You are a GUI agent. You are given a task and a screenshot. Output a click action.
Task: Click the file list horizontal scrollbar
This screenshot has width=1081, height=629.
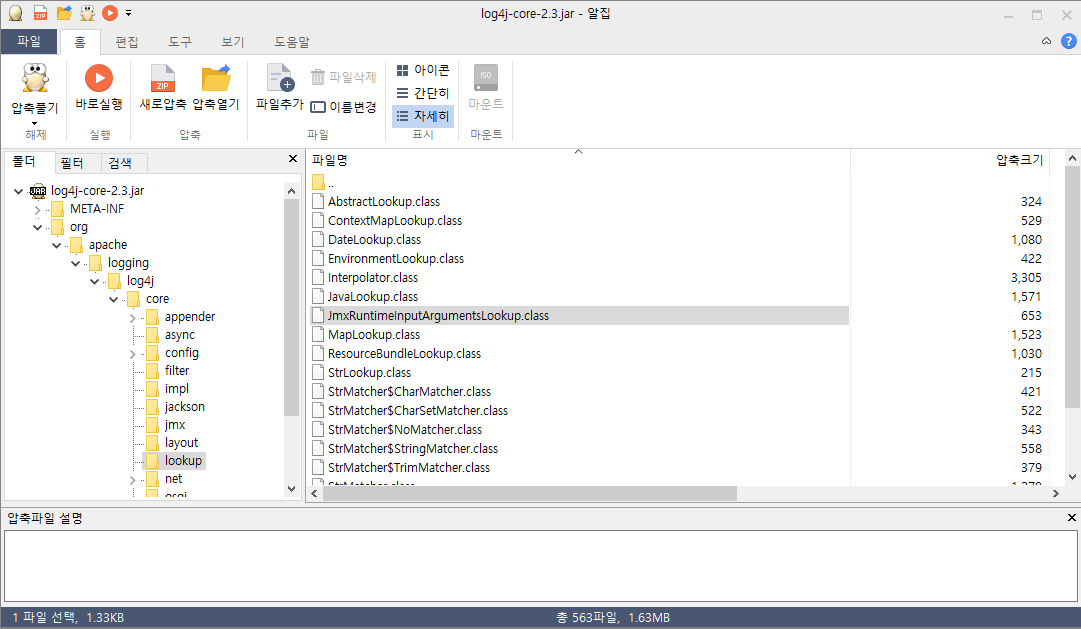pyautogui.click(x=529, y=494)
